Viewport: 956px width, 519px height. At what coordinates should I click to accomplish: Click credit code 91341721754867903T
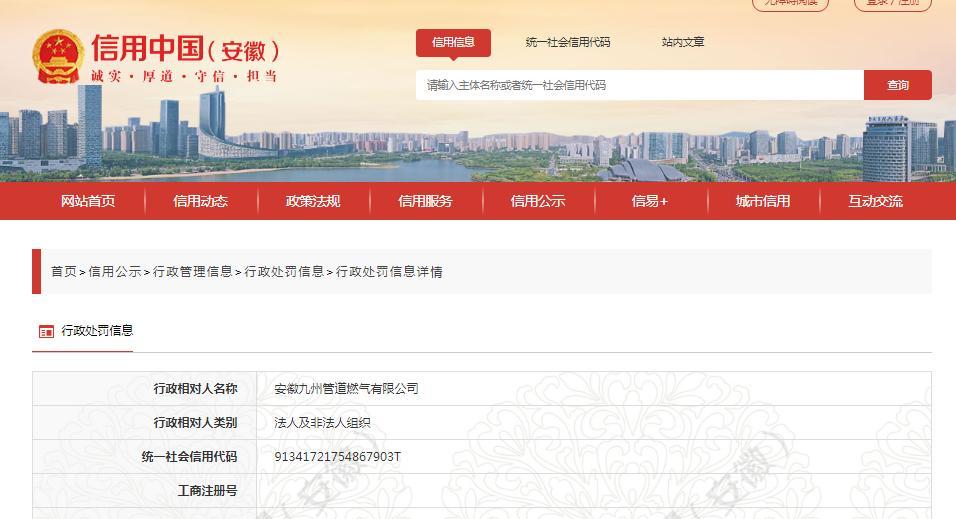338,457
